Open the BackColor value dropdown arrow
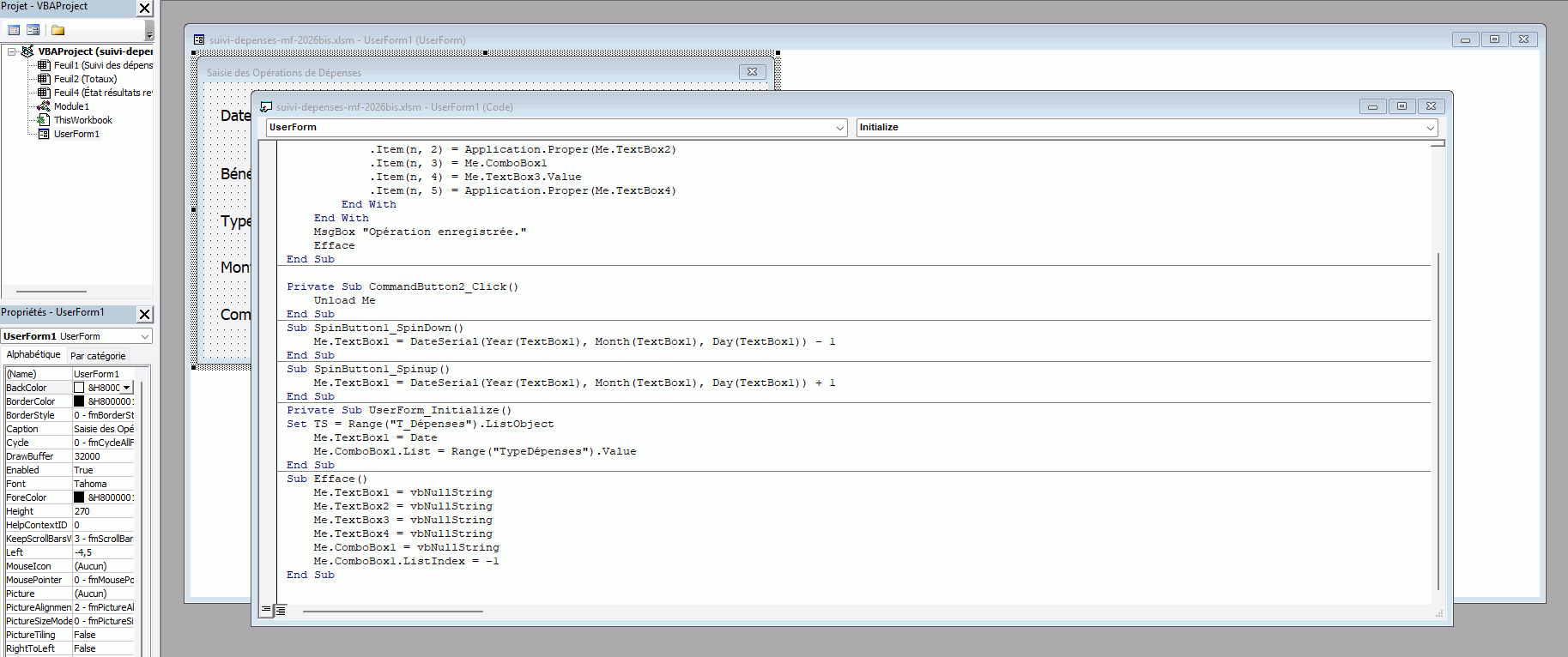The height and width of the screenshot is (657, 1568). 127,388
